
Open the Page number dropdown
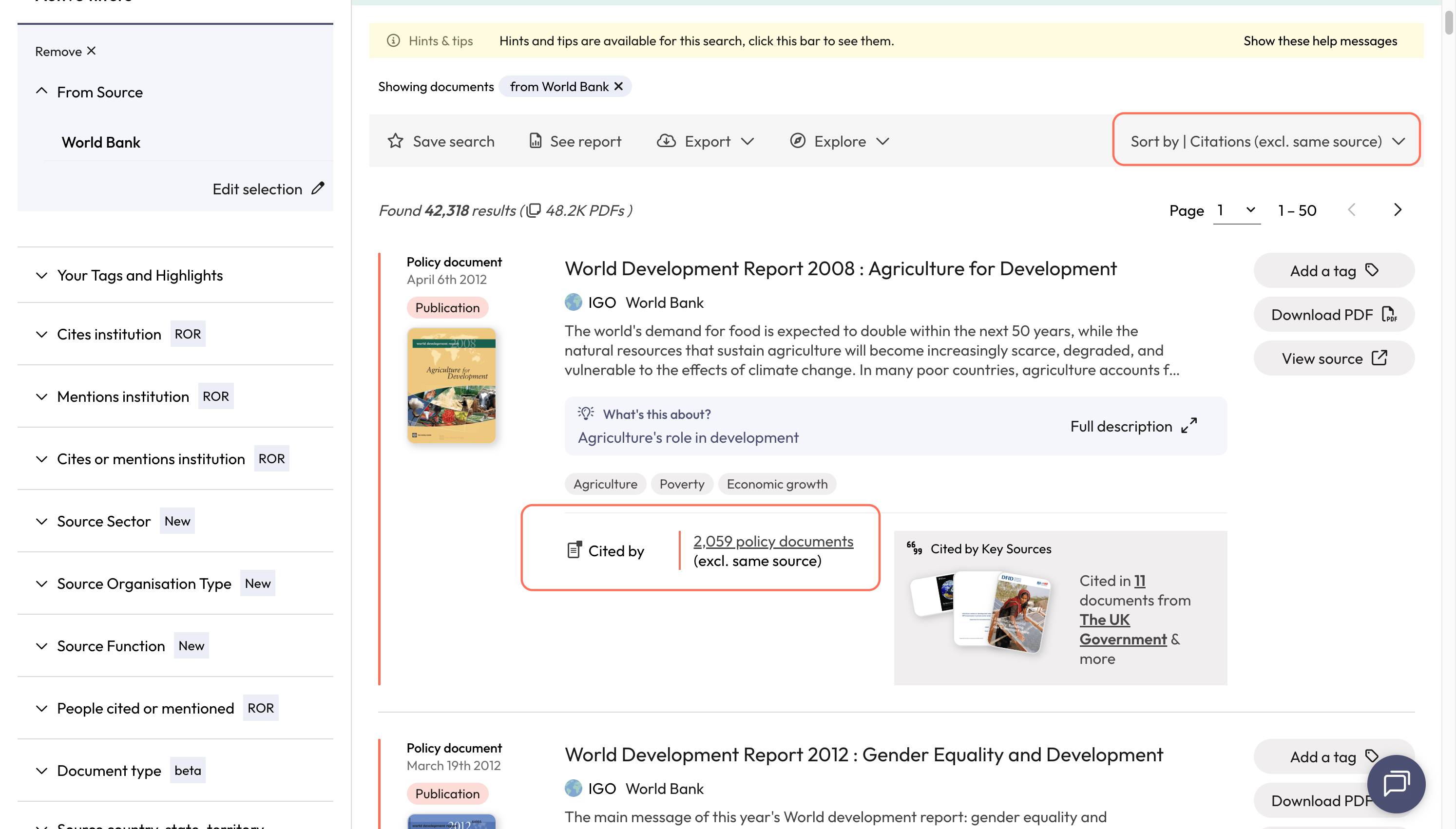1237,210
